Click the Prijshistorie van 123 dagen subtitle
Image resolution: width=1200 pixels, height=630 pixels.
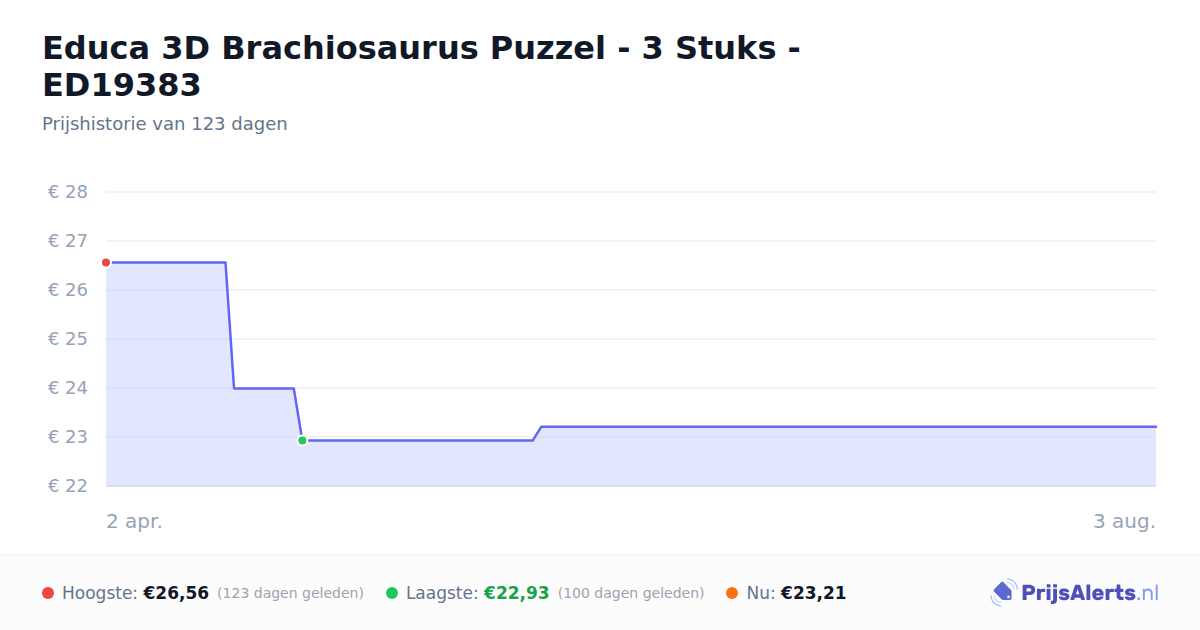pos(165,124)
